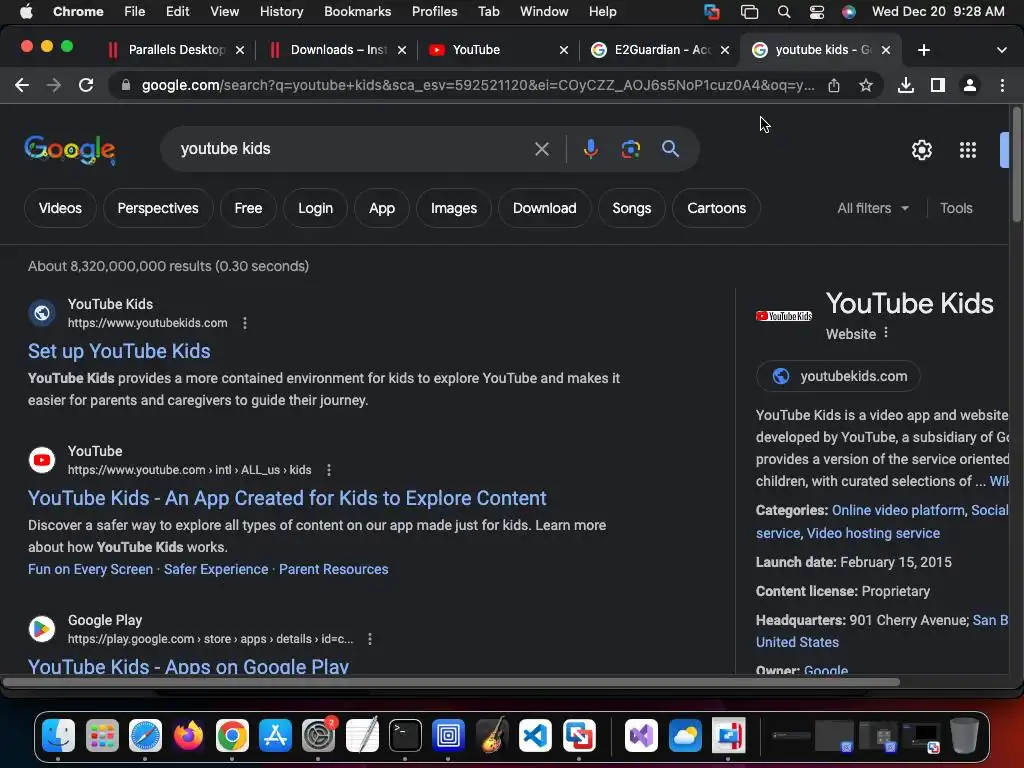This screenshot has height=768, width=1024.
Task: Open Fun on Every Screen sitelink
Action: [90, 569]
